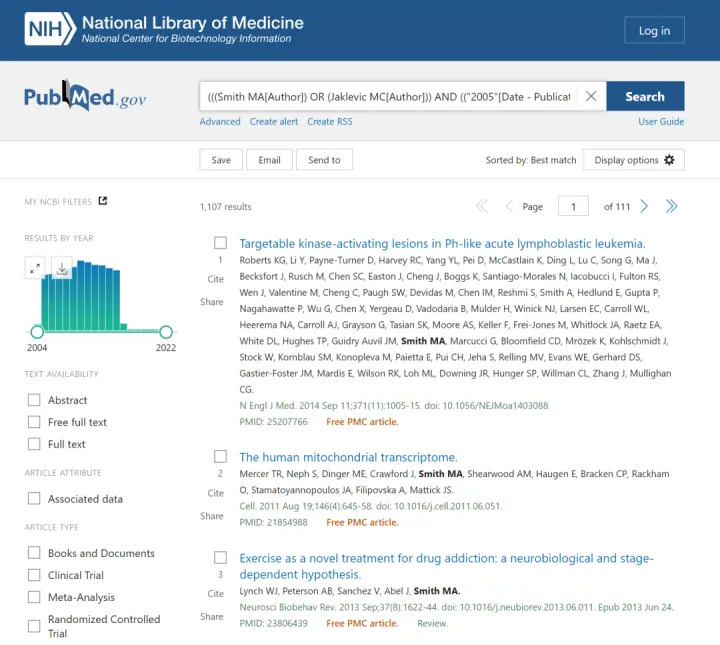This screenshot has height=645, width=720.
Task: Check the Associated data filter
Action: coord(34,499)
